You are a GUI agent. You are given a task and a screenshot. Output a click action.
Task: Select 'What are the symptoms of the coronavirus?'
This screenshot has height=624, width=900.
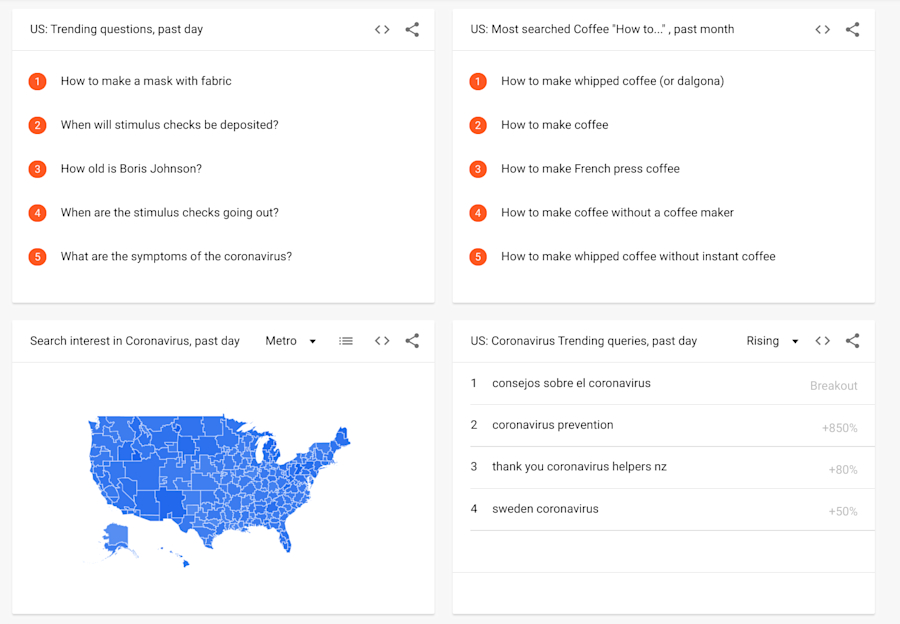(176, 256)
